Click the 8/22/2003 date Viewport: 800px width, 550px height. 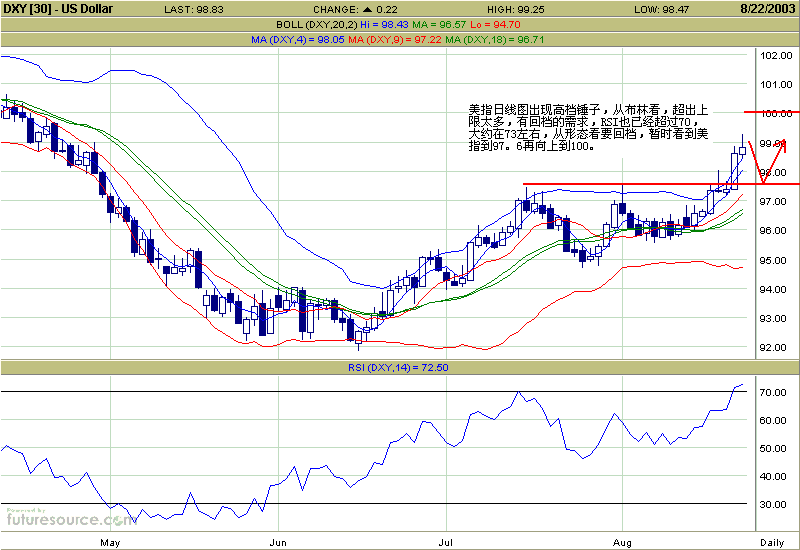point(768,9)
